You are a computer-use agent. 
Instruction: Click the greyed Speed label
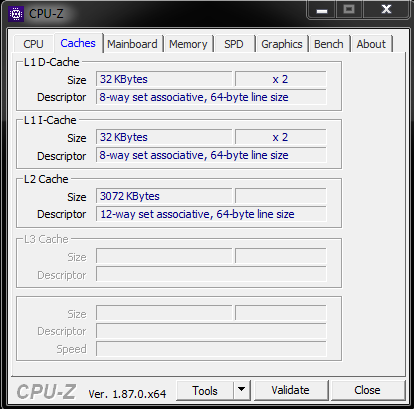click(71, 349)
